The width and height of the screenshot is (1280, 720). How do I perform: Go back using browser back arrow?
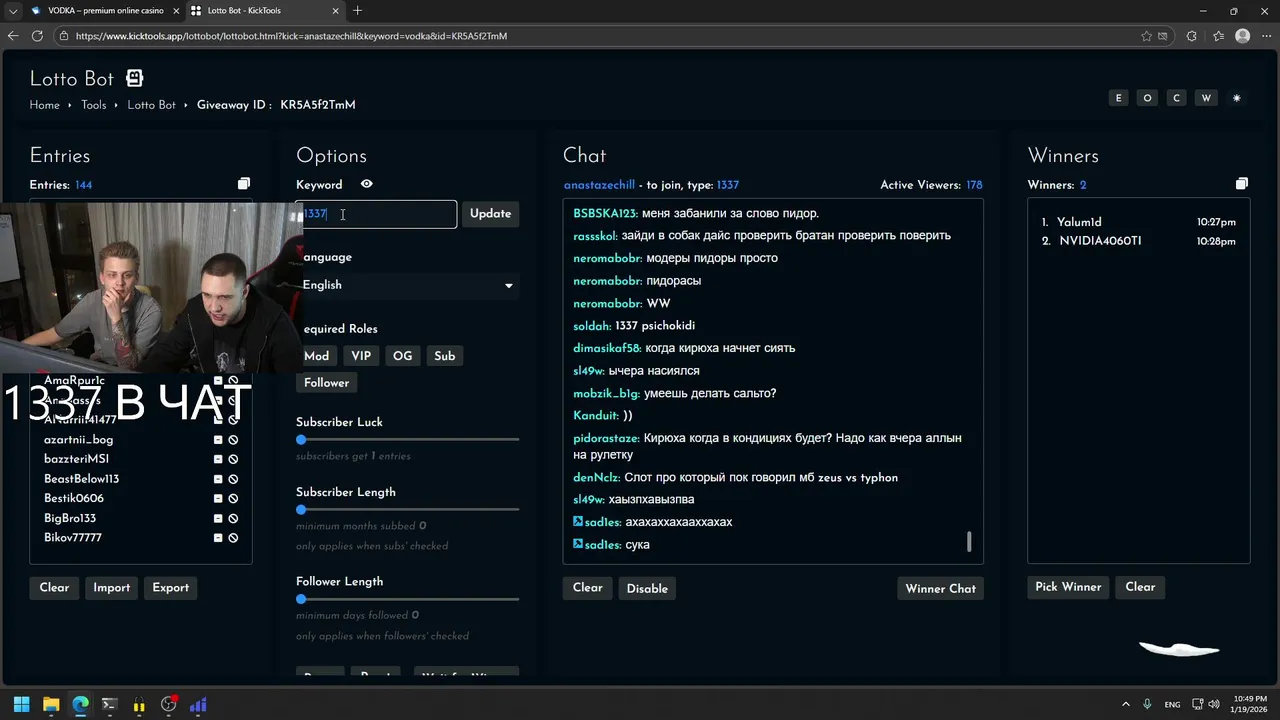pyautogui.click(x=12, y=36)
